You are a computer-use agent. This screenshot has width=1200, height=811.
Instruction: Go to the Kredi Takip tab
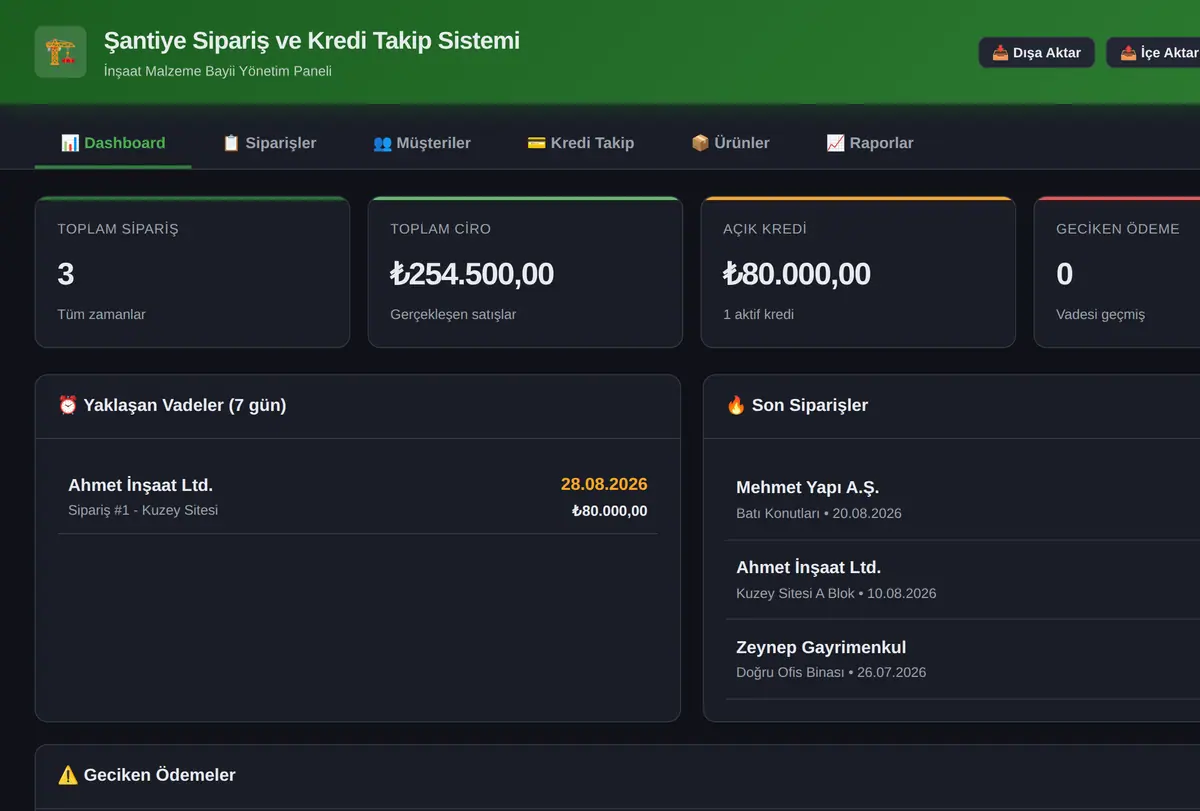(x=581, y=143)
